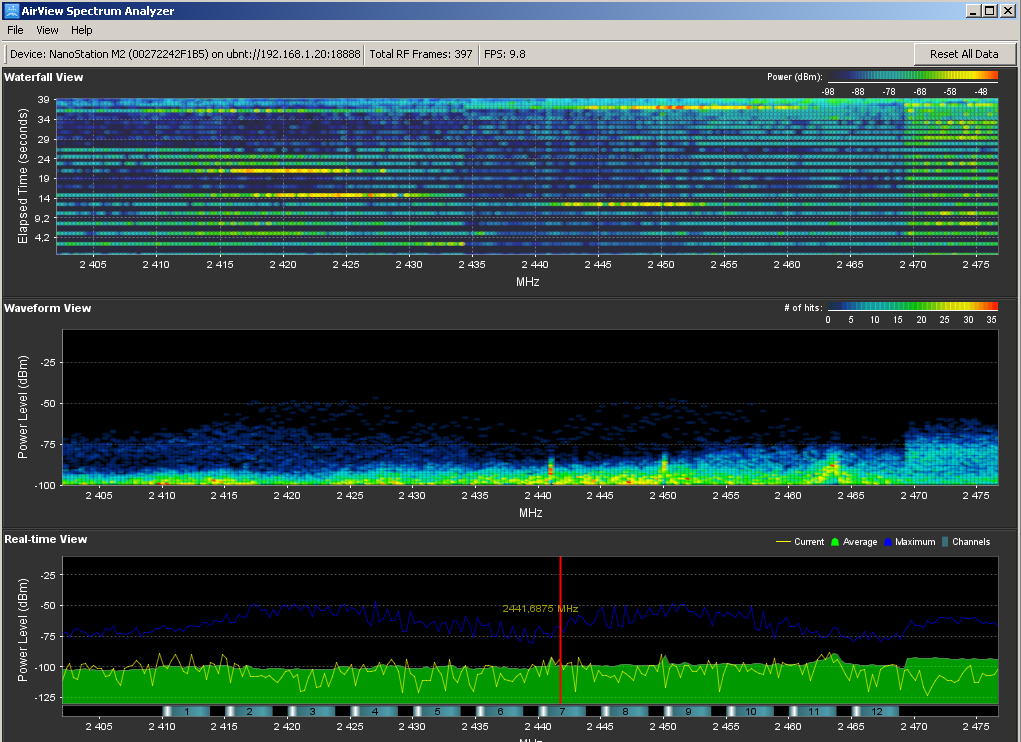Screen dimensions: 1021x742
Task: Maximize the AirView window
Action: tap(990, 11)
